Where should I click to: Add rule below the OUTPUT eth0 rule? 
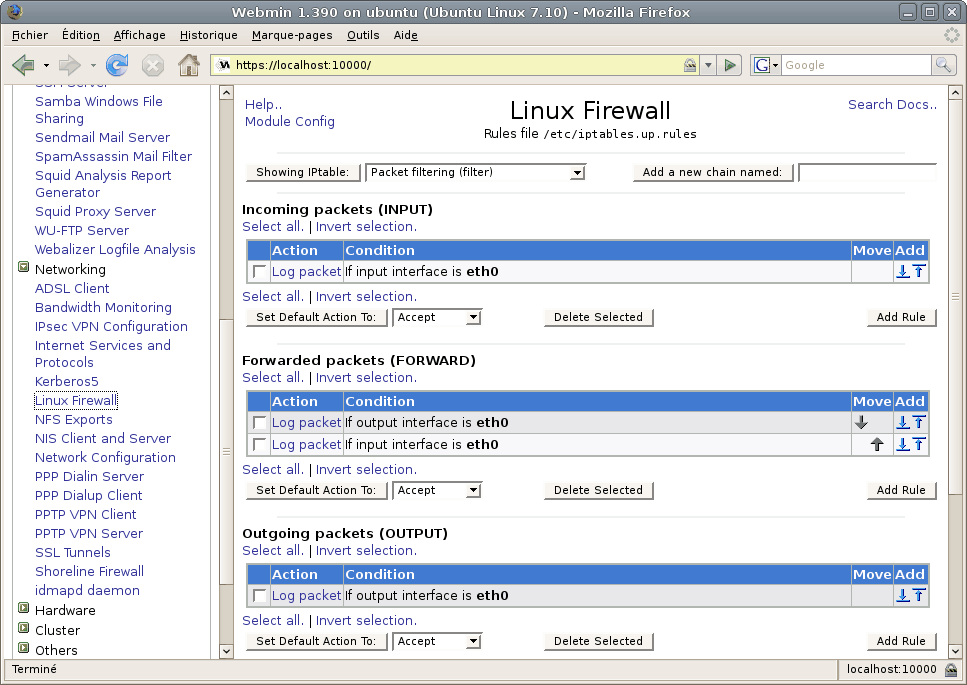(x=903, y=595)
